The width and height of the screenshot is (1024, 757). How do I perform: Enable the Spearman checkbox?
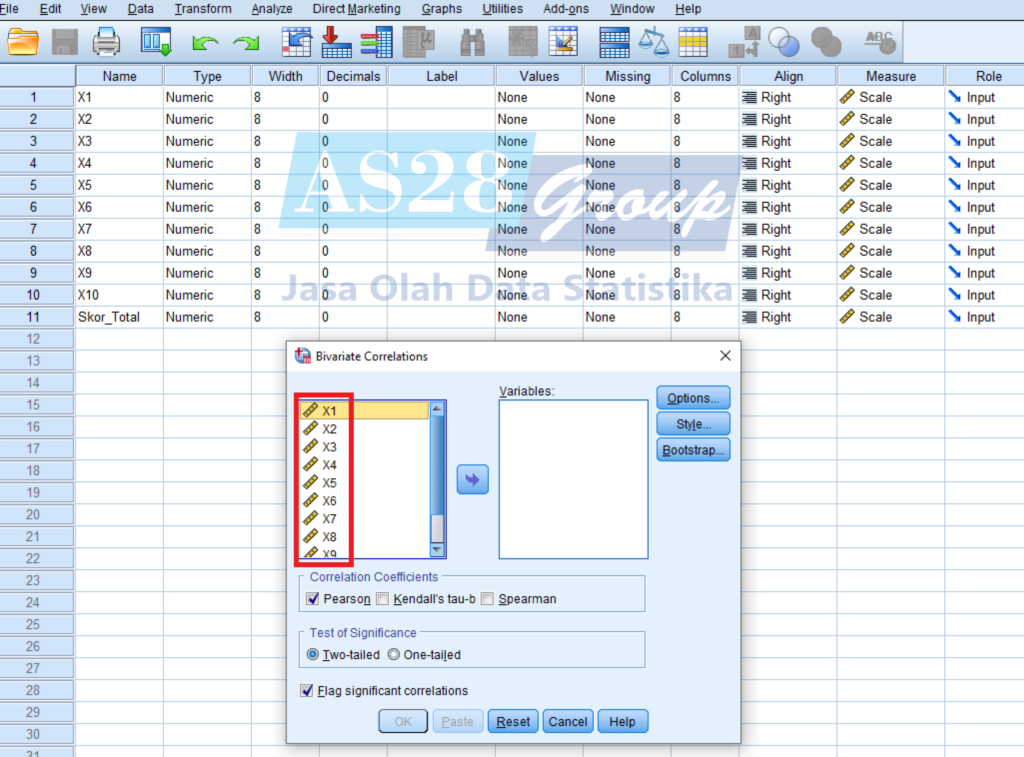tap(488, 599)
